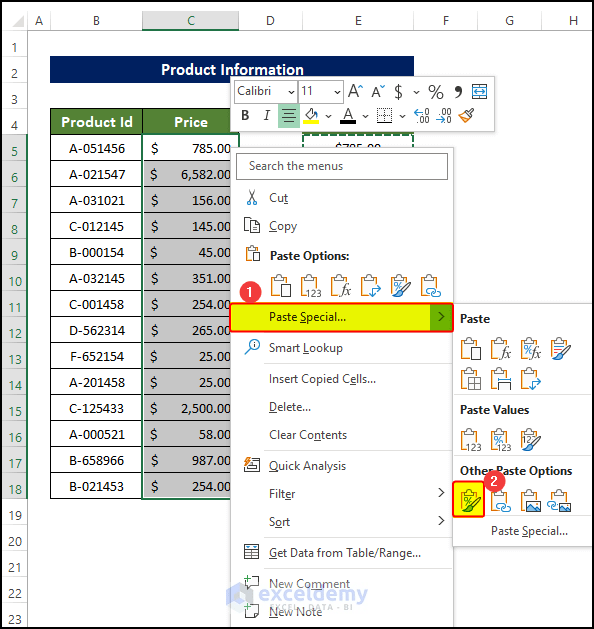Click Borders icon in mini toolbar

point(385,116)
